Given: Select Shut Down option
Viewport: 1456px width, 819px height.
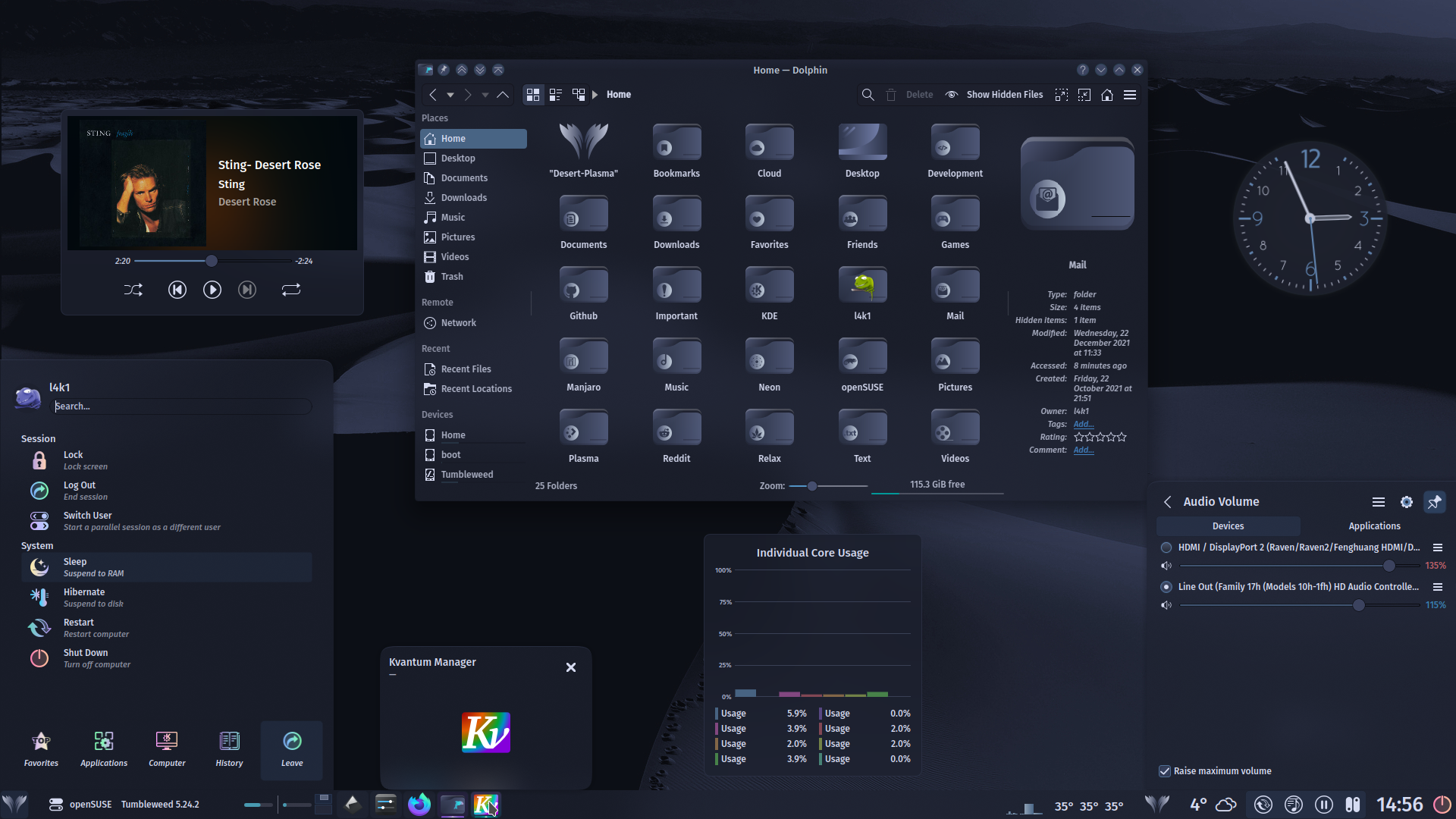Looking at the screenshot, I should pos(167,658).
